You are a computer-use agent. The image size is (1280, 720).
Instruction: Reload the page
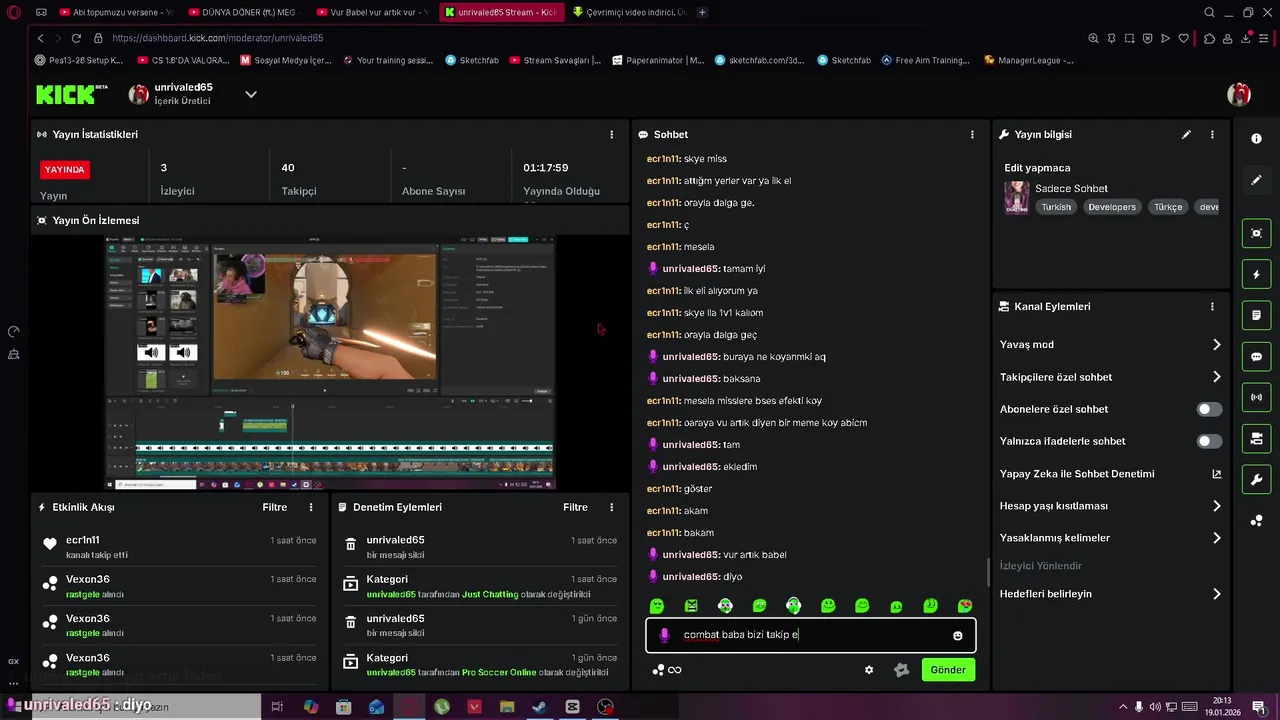76,38
